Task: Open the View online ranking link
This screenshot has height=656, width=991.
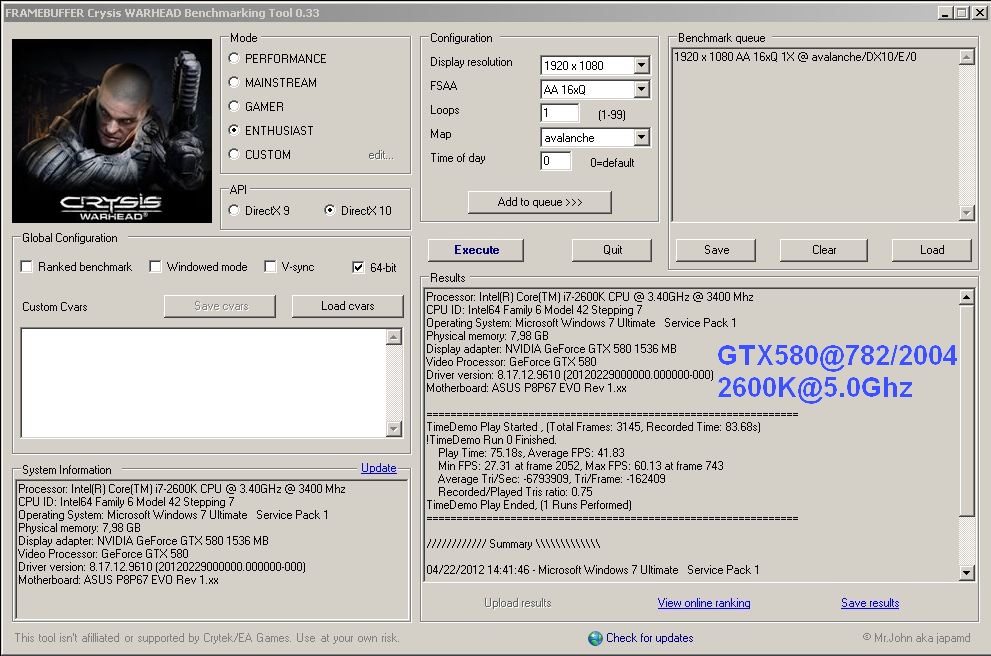Action: click(704, 604)
